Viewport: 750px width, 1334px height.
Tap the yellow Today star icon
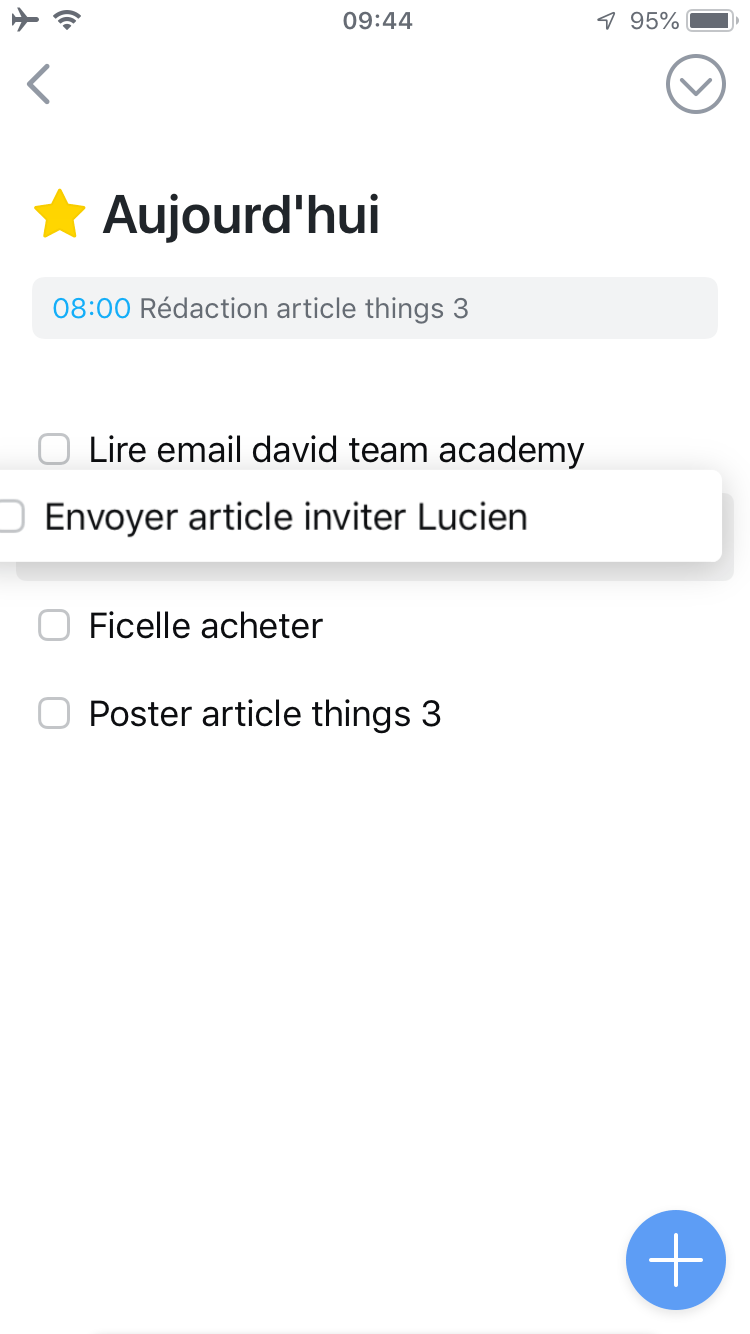[x=60, y=214]
